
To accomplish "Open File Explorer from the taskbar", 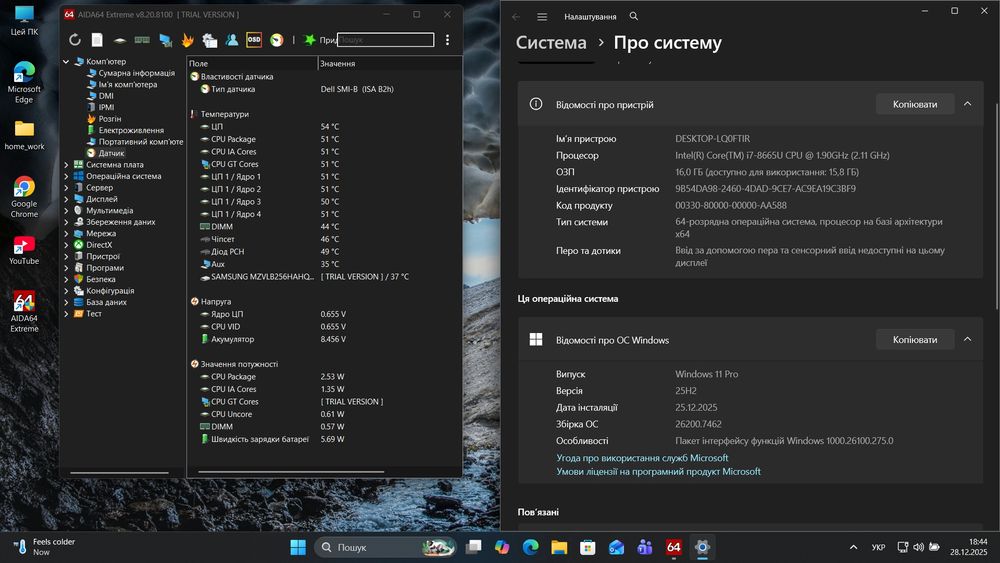I will [x=559, y=547].
